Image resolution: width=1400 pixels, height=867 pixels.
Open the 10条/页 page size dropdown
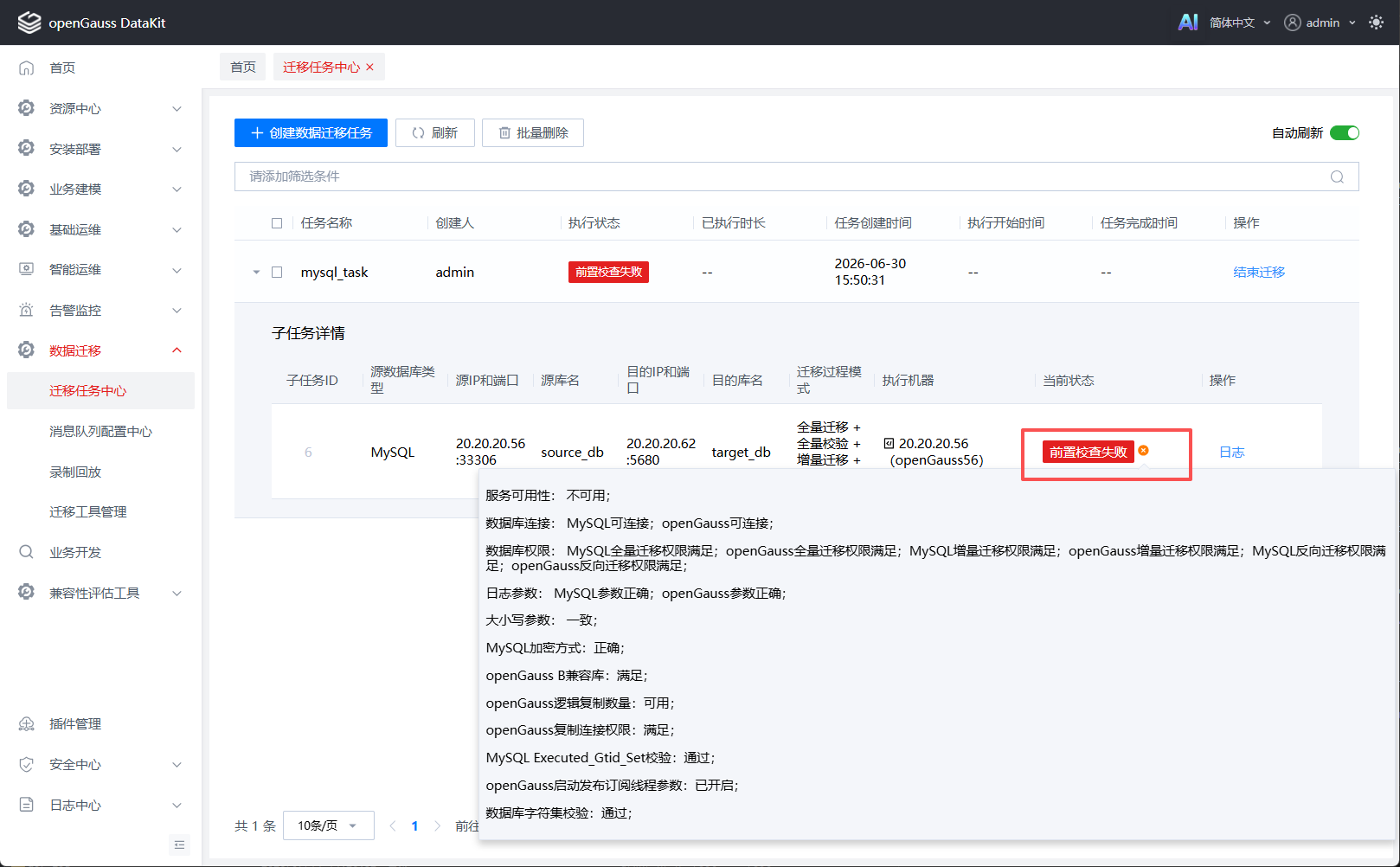329,825
